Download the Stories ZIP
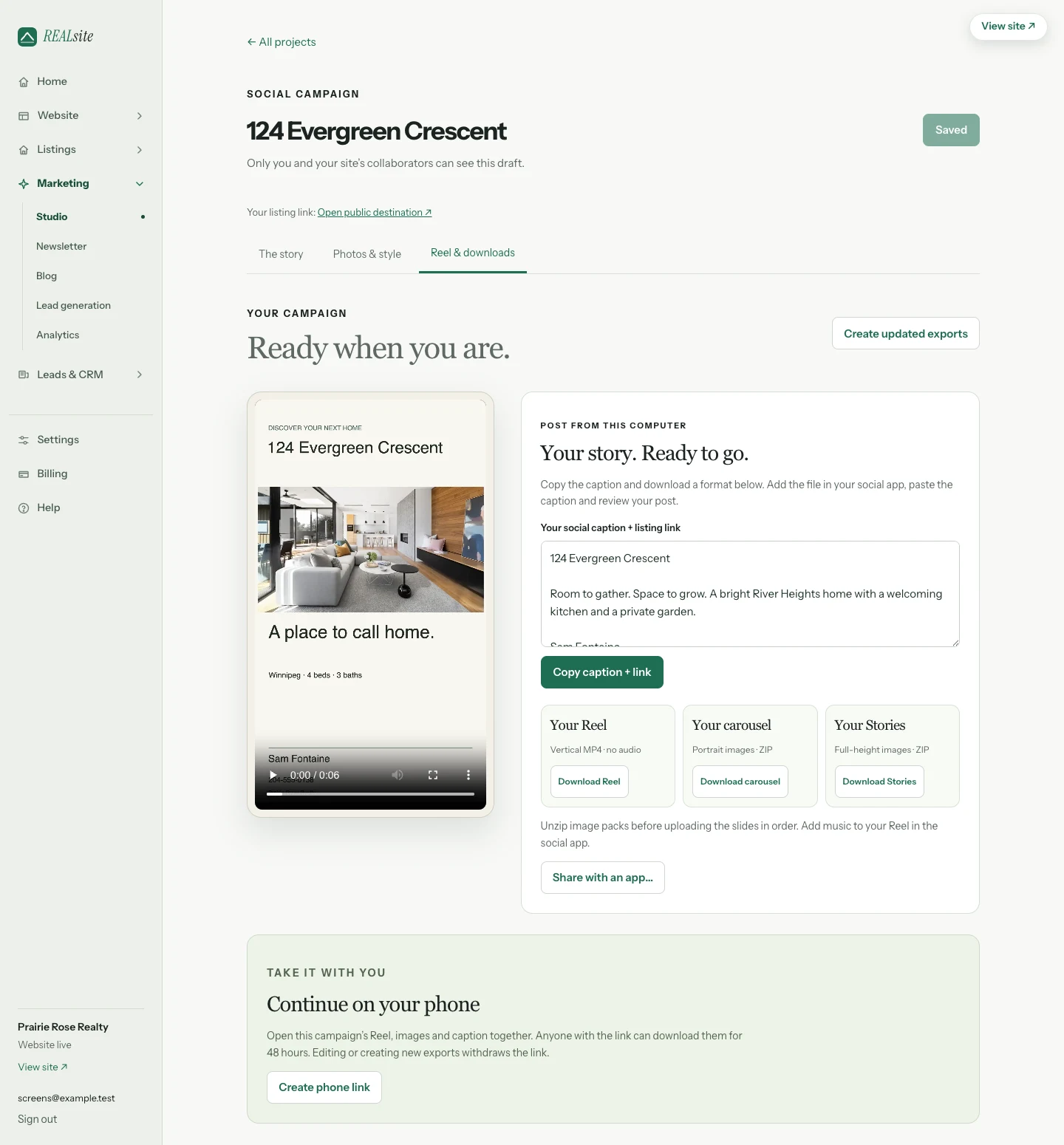1064x1145 pixels. coord(879,782)
